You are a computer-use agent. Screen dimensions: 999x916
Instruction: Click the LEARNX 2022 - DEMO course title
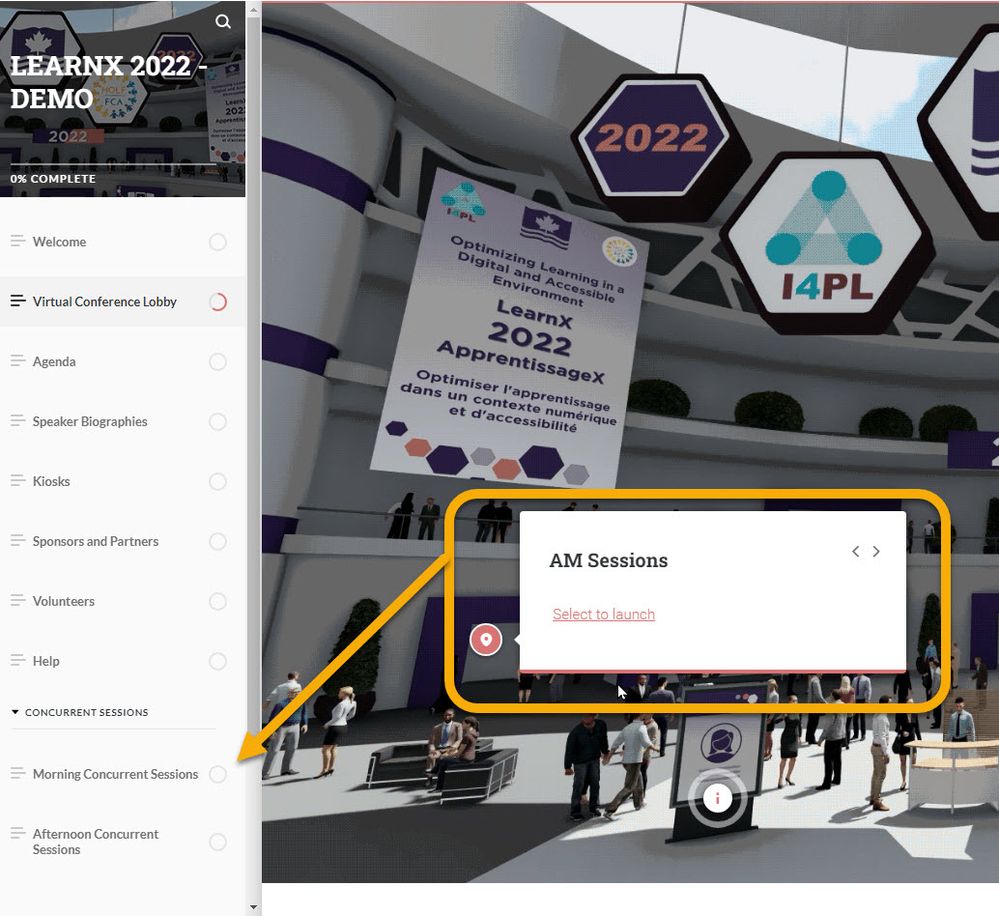[108, 82]
